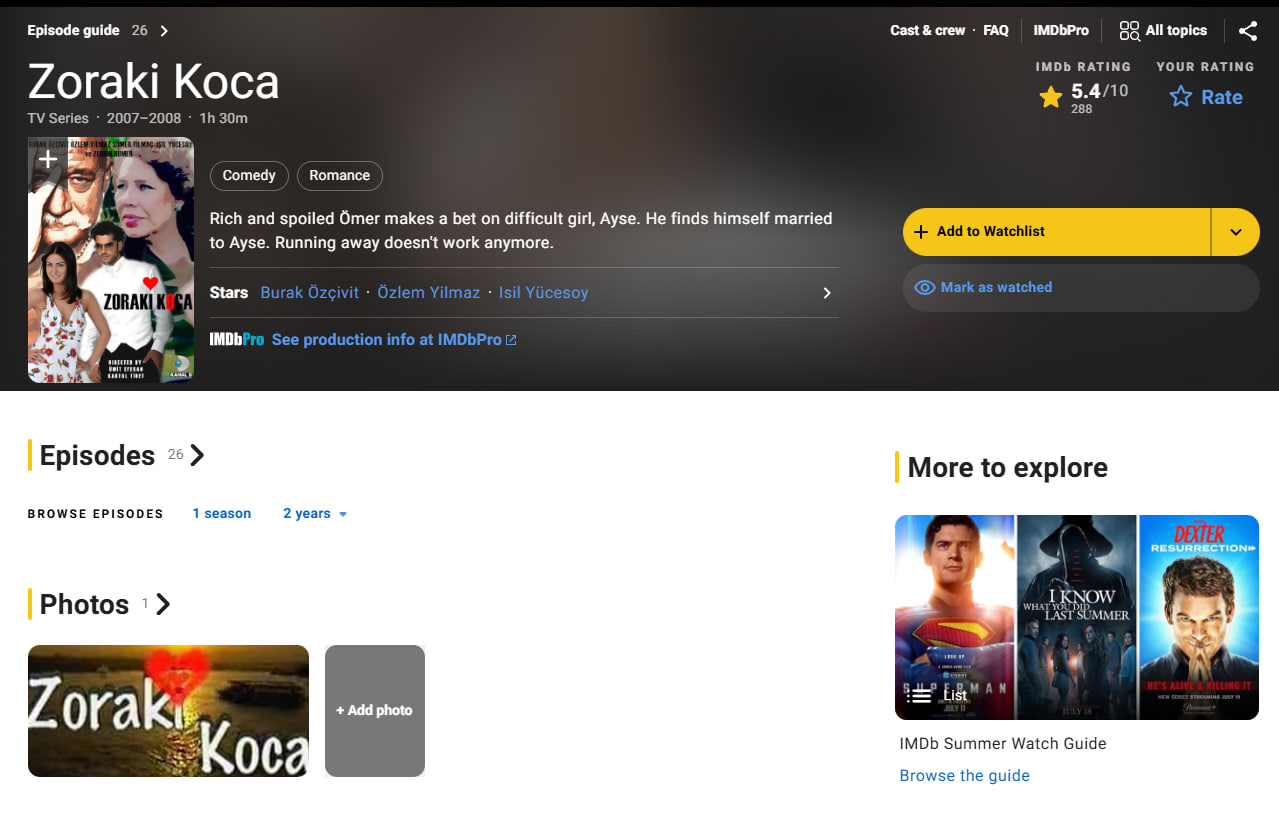Click the plus bookmark on poster
1279x813 pixels.
point(48,160)
